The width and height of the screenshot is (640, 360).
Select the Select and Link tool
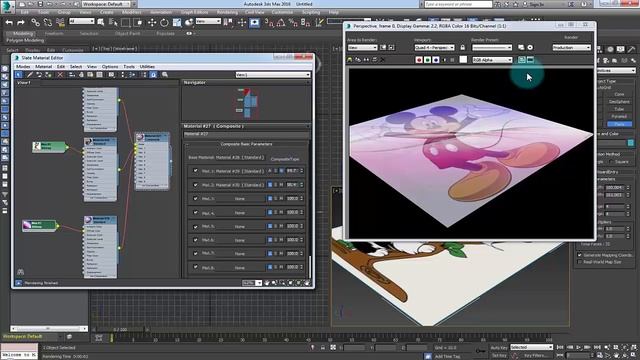[x=36, y=23]
